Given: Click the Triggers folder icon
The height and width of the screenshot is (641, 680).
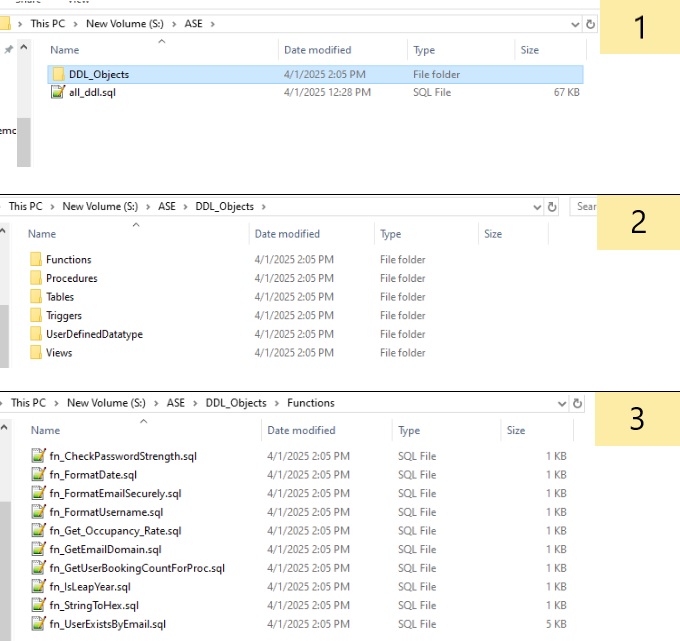Looking at the screenshot, I should (x=36, y=316).
